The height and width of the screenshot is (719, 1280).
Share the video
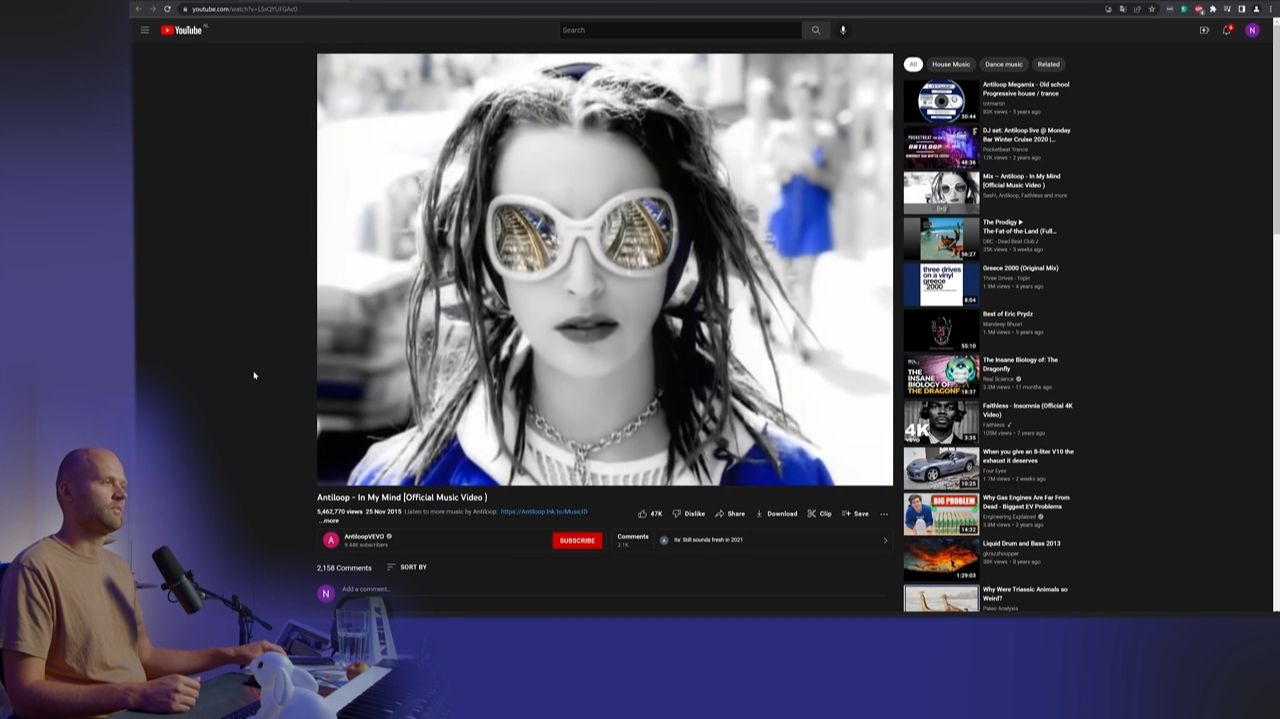point(730,514)
